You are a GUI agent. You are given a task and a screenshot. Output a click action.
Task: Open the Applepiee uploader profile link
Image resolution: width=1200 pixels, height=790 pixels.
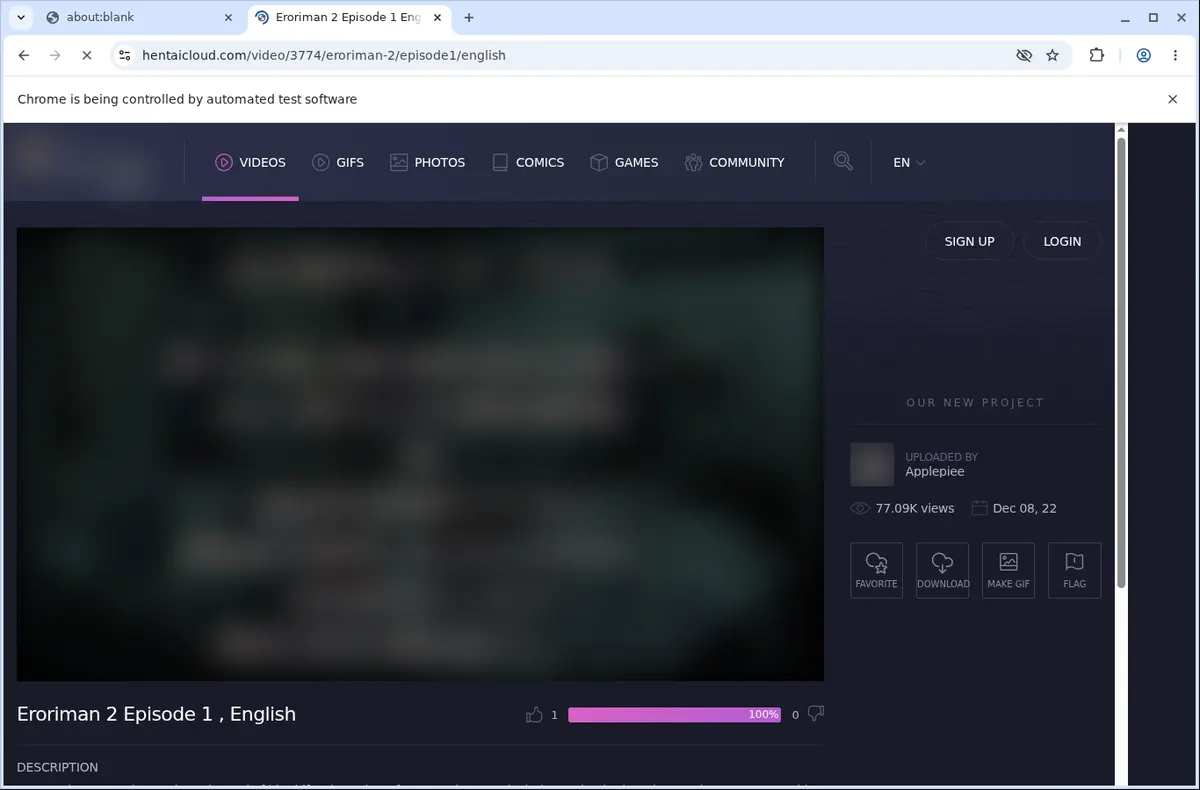click(x=934, y=472)
